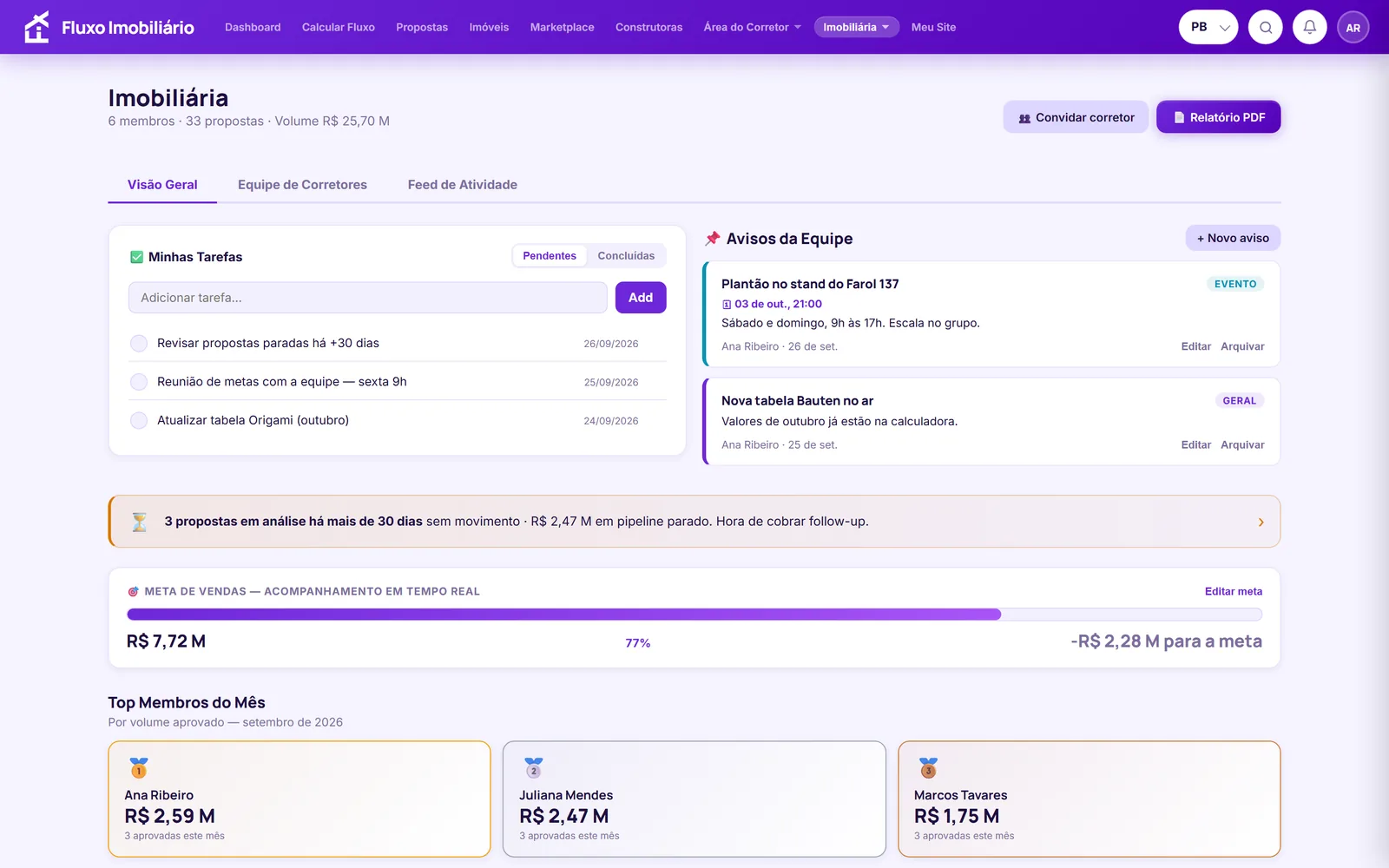Viewport: 1389px width, 868px height.
Task: Click the Convidar corretor button
Action: 1076,117
